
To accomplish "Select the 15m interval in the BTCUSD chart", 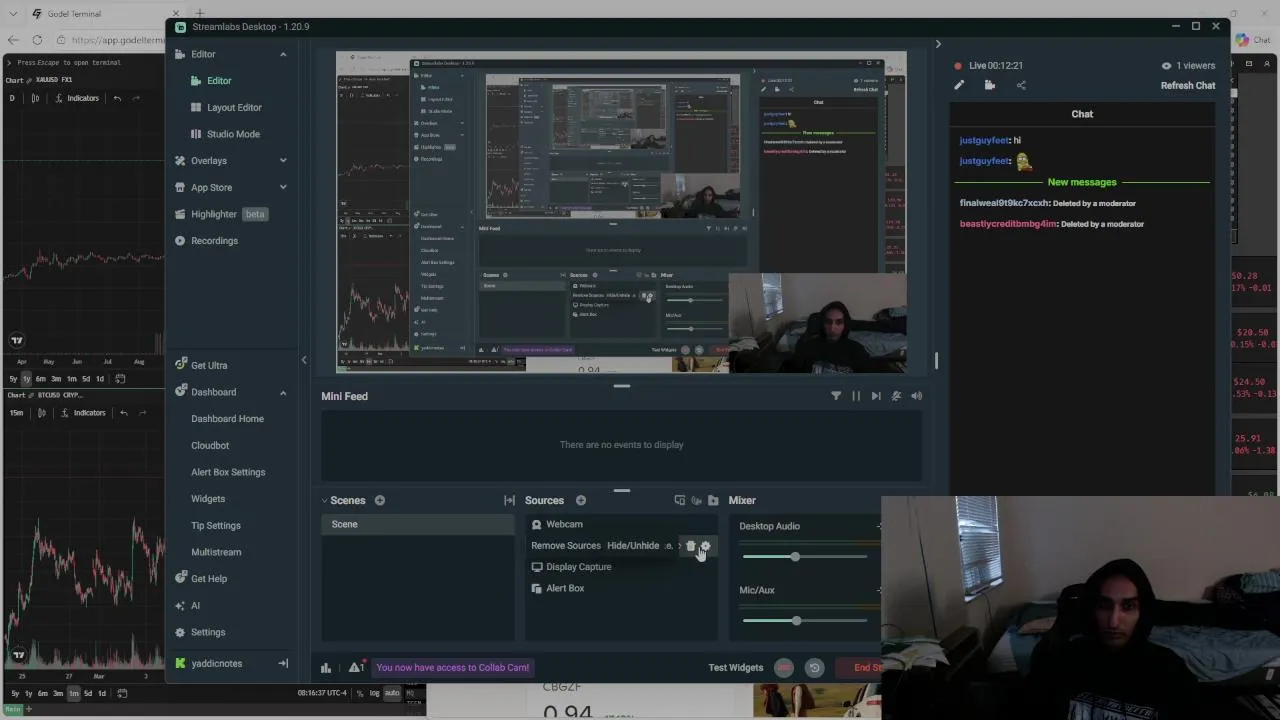I will pos(16,413).
